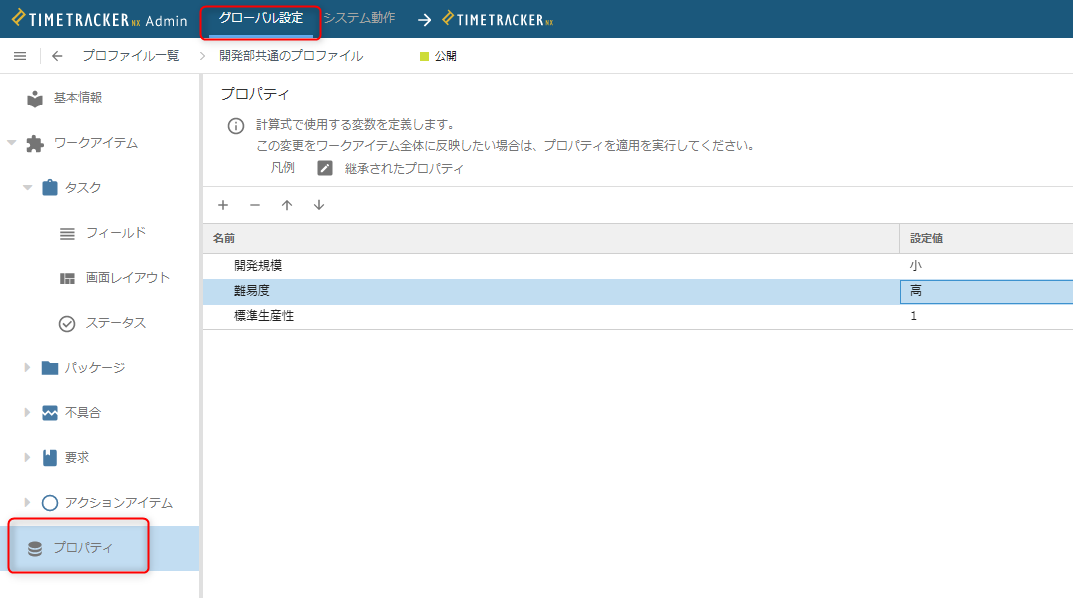Expand the 不具合 tree node
The width and height of the screenshot is (1073, 598).
27,413
